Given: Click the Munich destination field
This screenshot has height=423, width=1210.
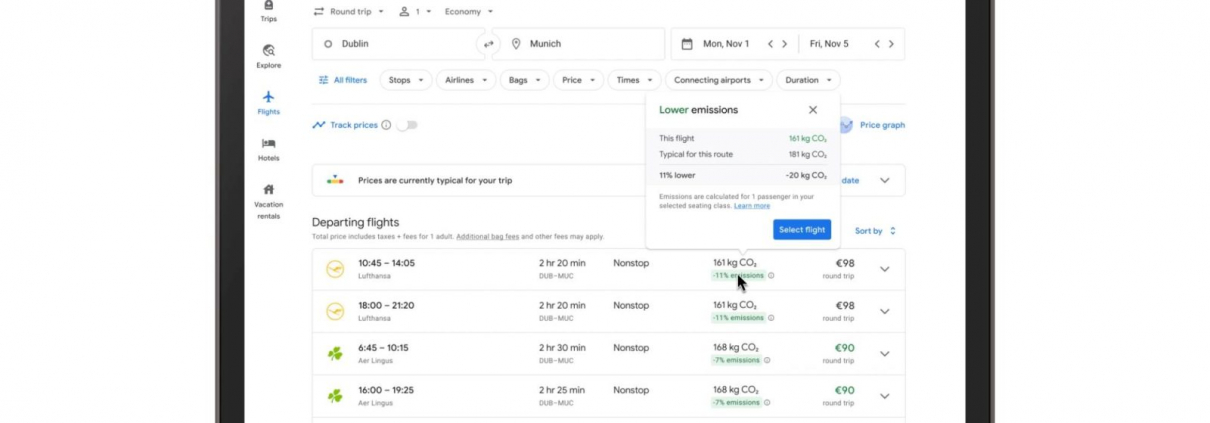Looking at the screenshot, I should tap(580, 44).
